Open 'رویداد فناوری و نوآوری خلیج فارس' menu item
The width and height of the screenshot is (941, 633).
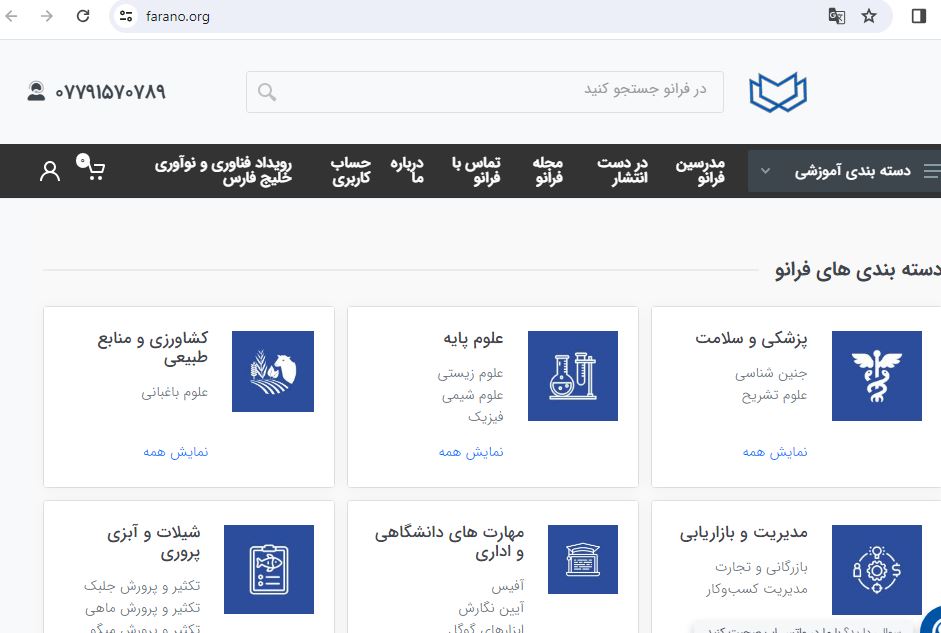[223, 170]
